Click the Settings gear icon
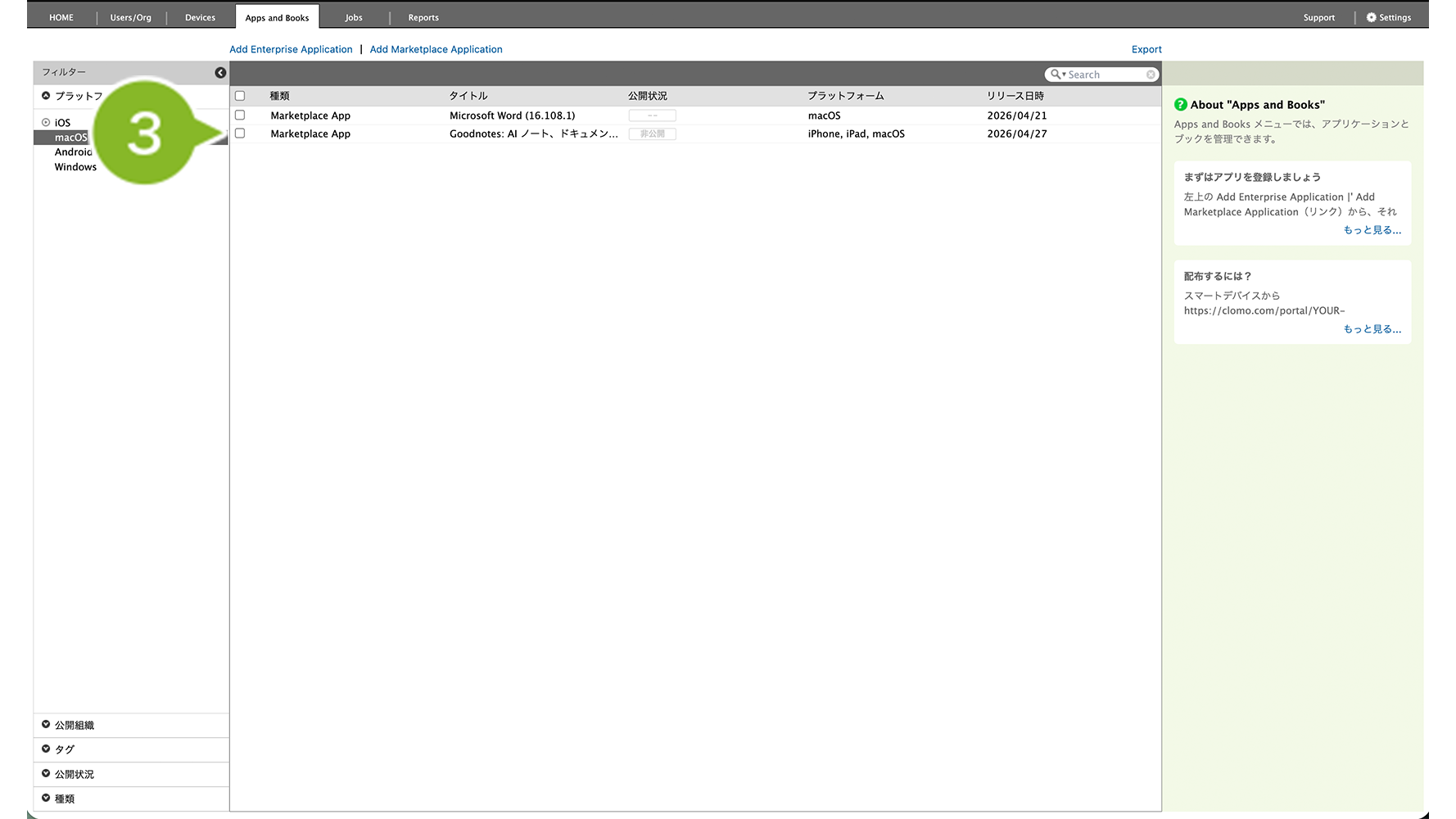Image resolution: width=1456 pixels, height=819 pixels. (x=1371, y=17)
